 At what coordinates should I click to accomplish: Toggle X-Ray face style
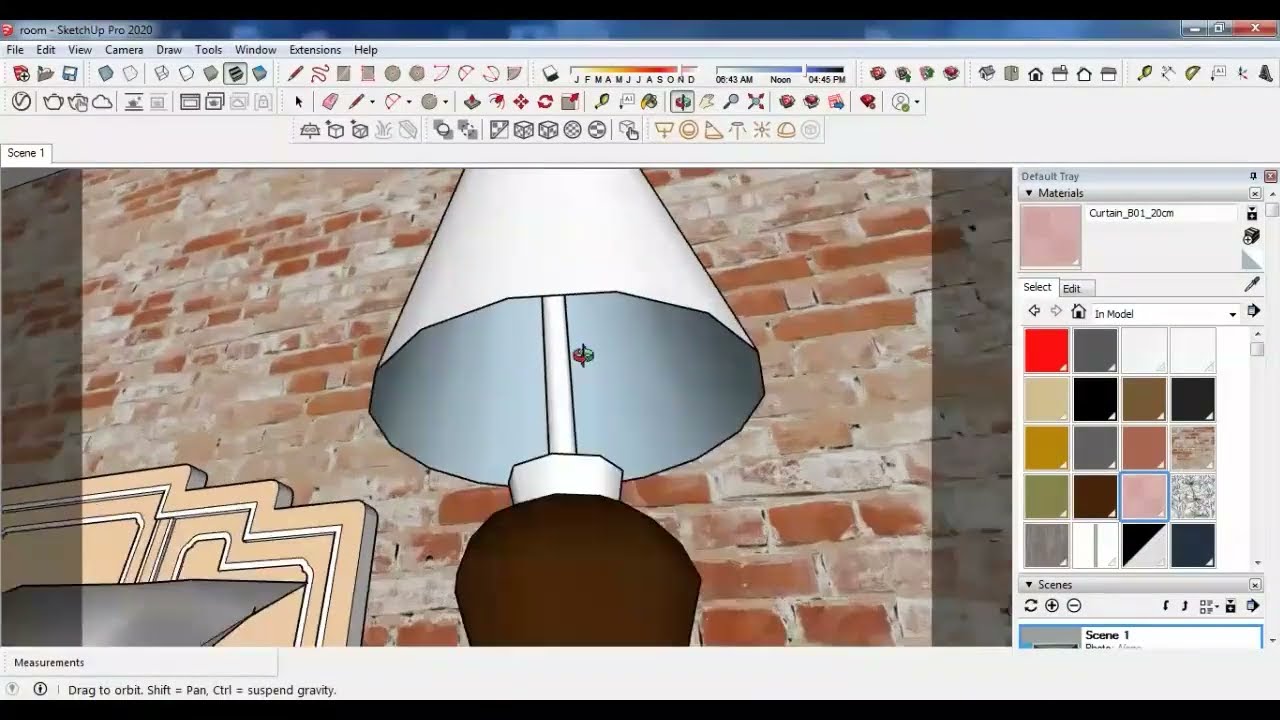pyautogui.click(x=105, y=73)
